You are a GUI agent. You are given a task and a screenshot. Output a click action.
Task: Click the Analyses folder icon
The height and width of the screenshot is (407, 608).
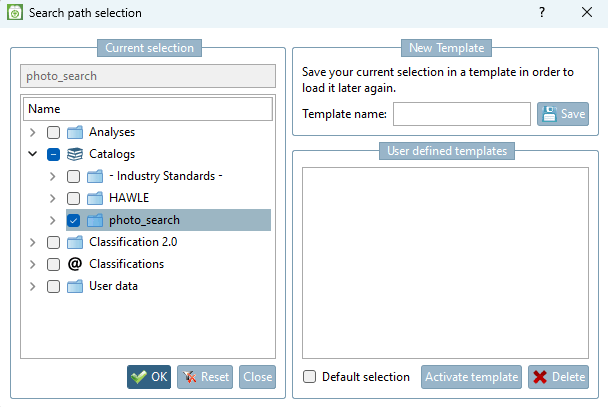pos(75,132)
